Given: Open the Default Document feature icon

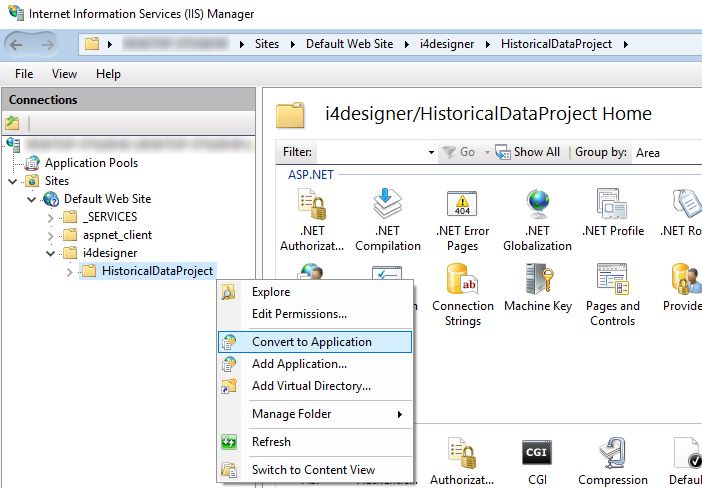Looking at the screenshot, I should pyautogui.click(x=687, y=452).
